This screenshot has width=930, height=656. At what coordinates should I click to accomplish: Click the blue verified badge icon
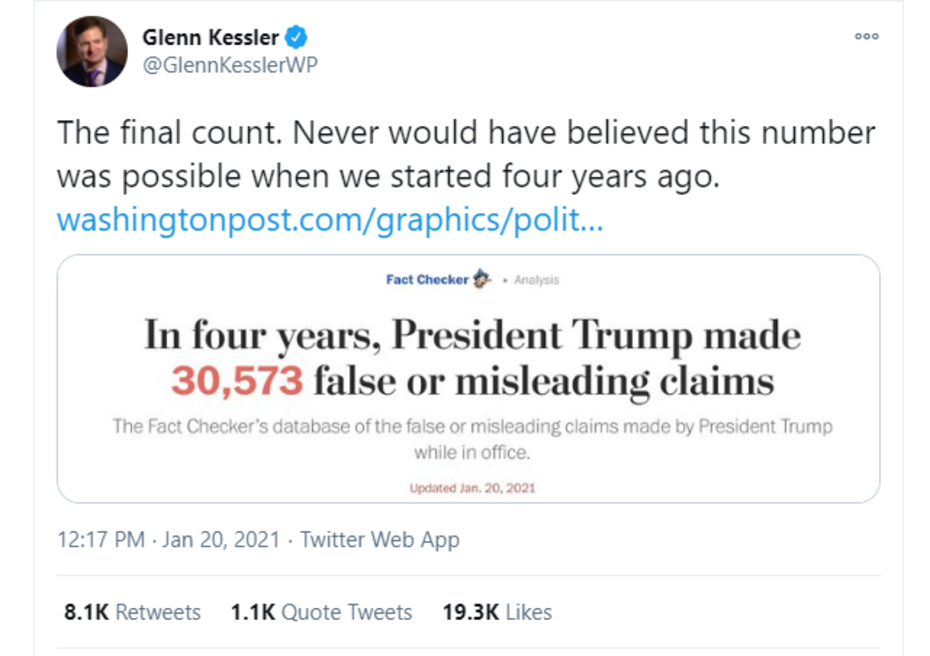(296, 38)
